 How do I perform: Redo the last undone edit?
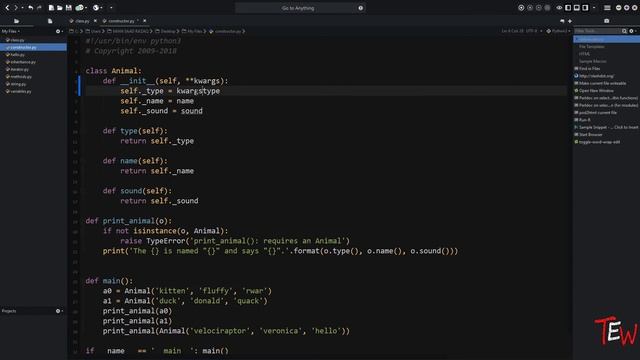pyautogui.click(x=39, y=8)
